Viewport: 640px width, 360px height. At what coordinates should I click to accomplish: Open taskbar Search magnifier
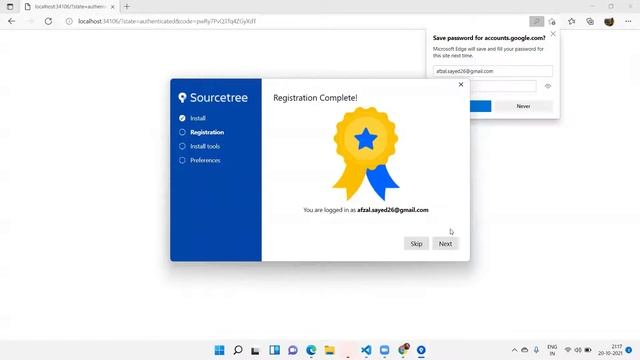pos(238,350)
